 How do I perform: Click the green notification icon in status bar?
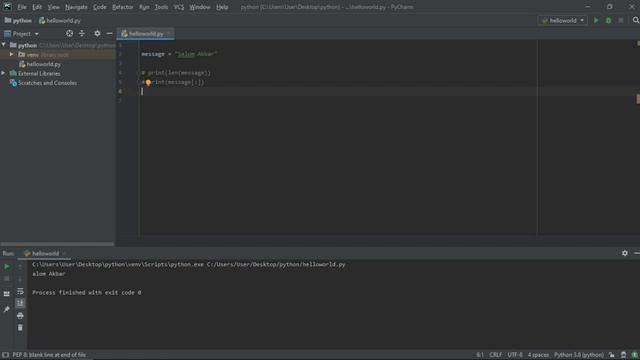coord(635,355)
